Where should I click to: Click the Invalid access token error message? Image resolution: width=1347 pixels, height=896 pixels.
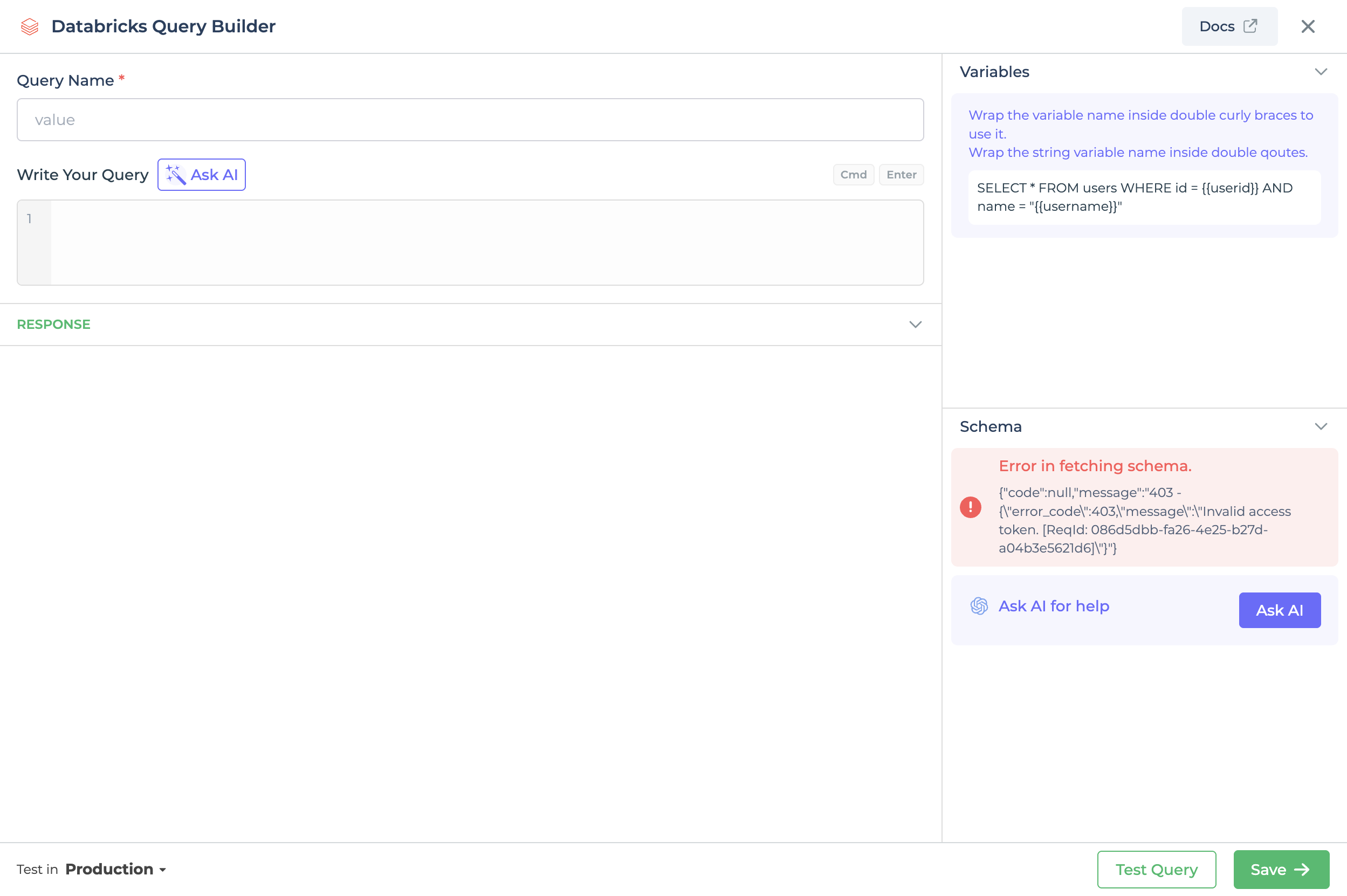(1144, 520)
